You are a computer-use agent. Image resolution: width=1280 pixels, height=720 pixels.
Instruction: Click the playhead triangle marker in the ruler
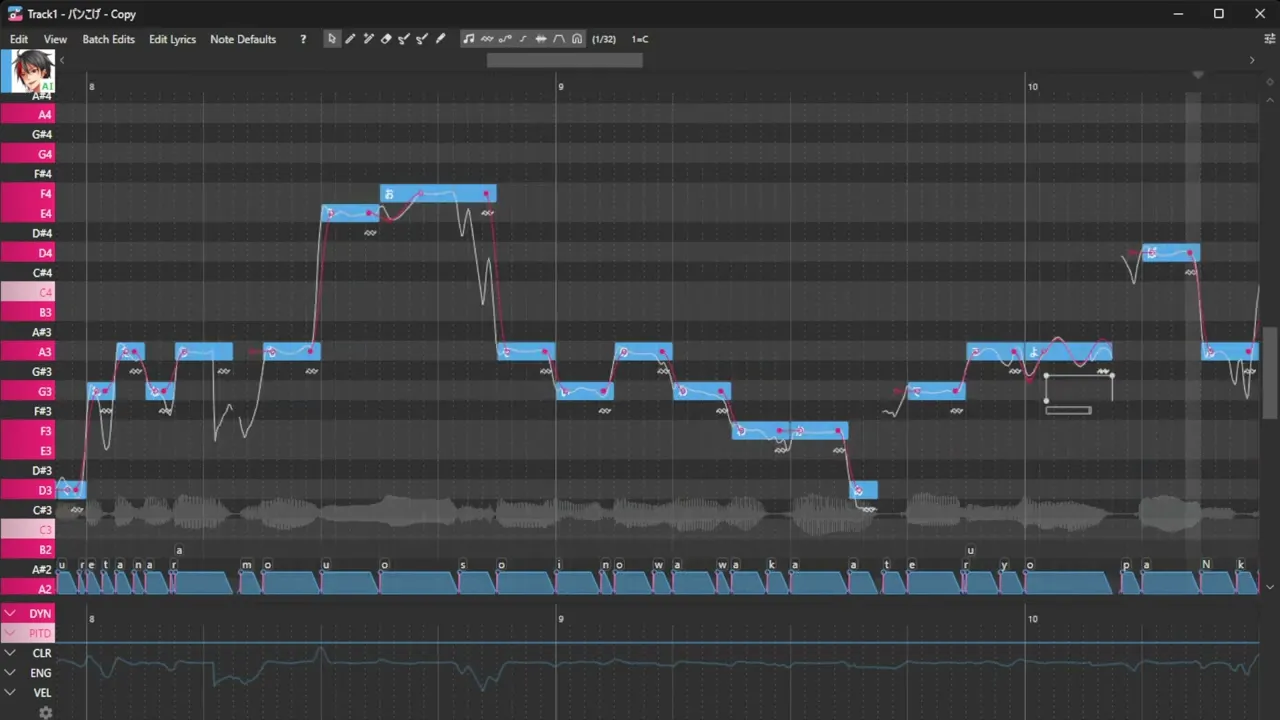click(1197, 75)
